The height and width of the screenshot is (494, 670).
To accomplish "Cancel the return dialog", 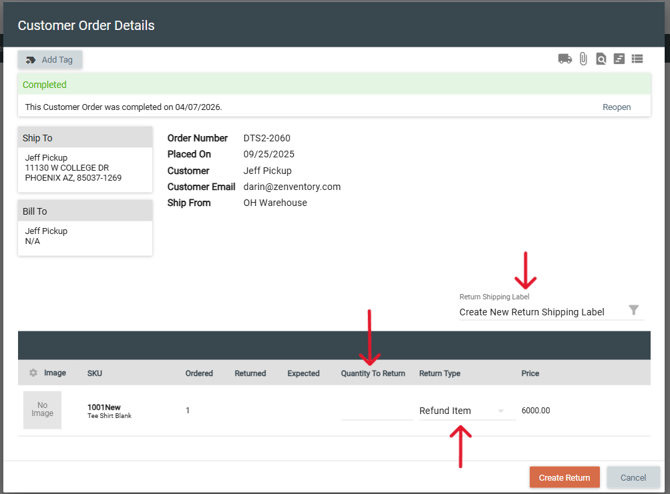I will click(x=633, y=477).
